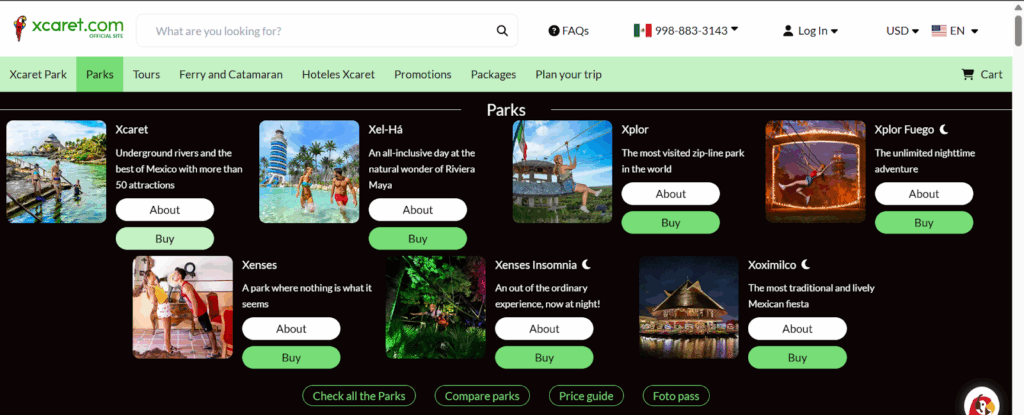Image resolution: width=1024 pixels, height=415 pixels.
Task: Click the Foto pass button
Action: point(676,395)
